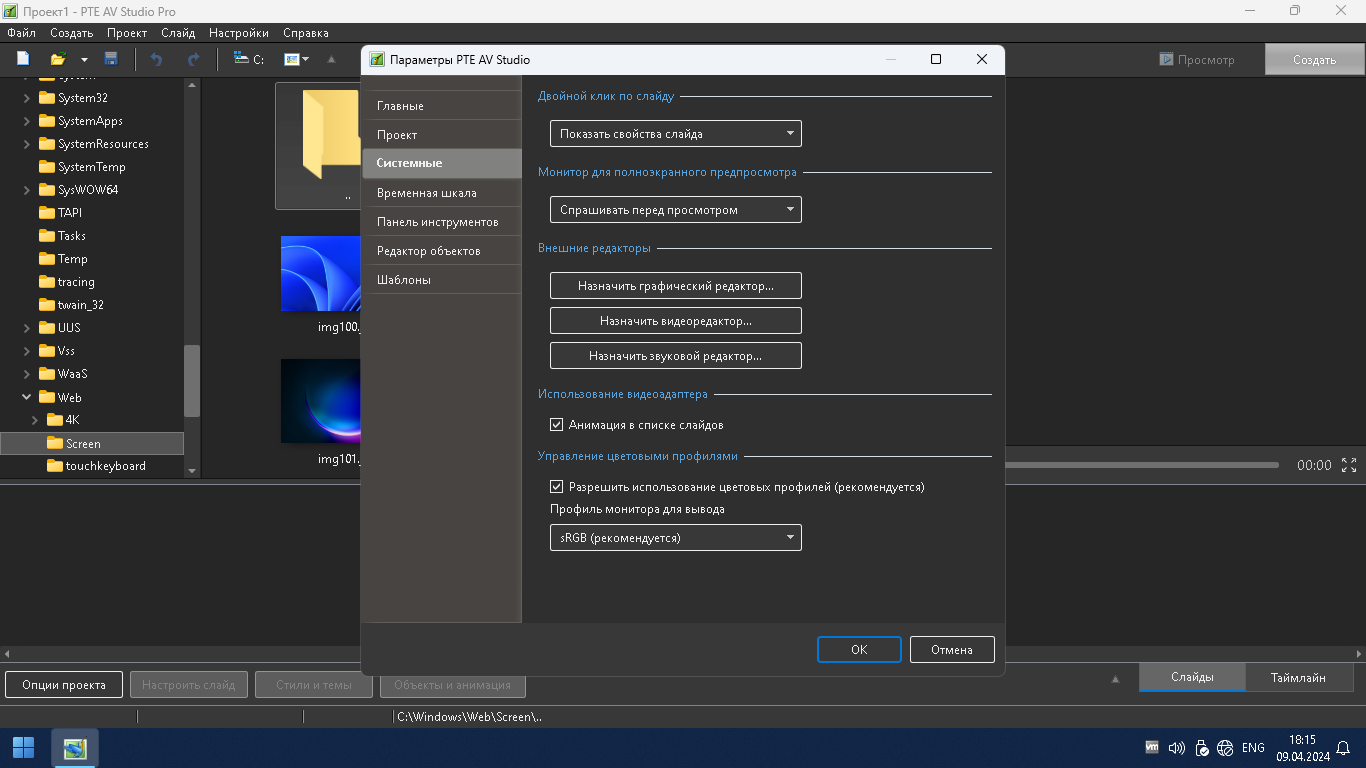Image resolution: width=1366 pixels, height=768 pixels.
Task: Click "Назначить графический редактор..." button
Action: (675, 286)
